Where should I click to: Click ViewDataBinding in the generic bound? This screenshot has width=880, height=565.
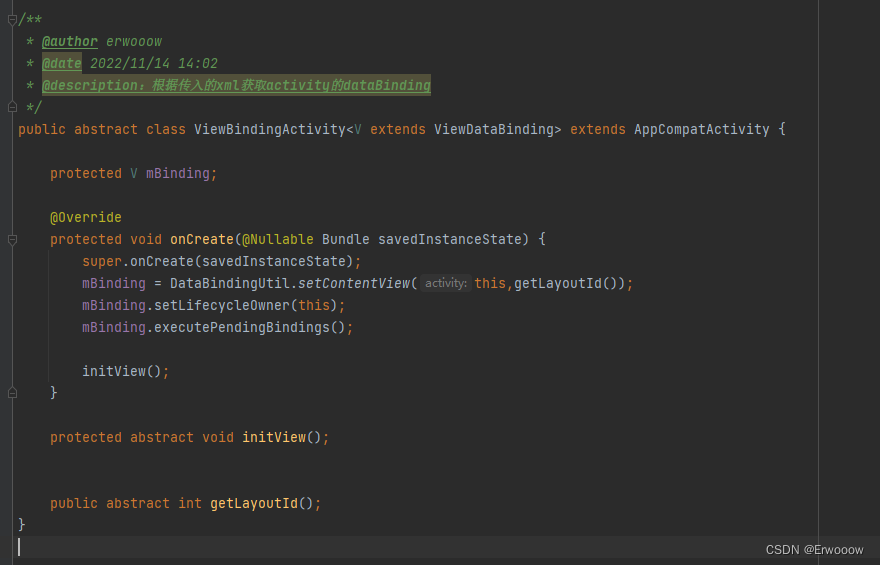pos(493,130)
